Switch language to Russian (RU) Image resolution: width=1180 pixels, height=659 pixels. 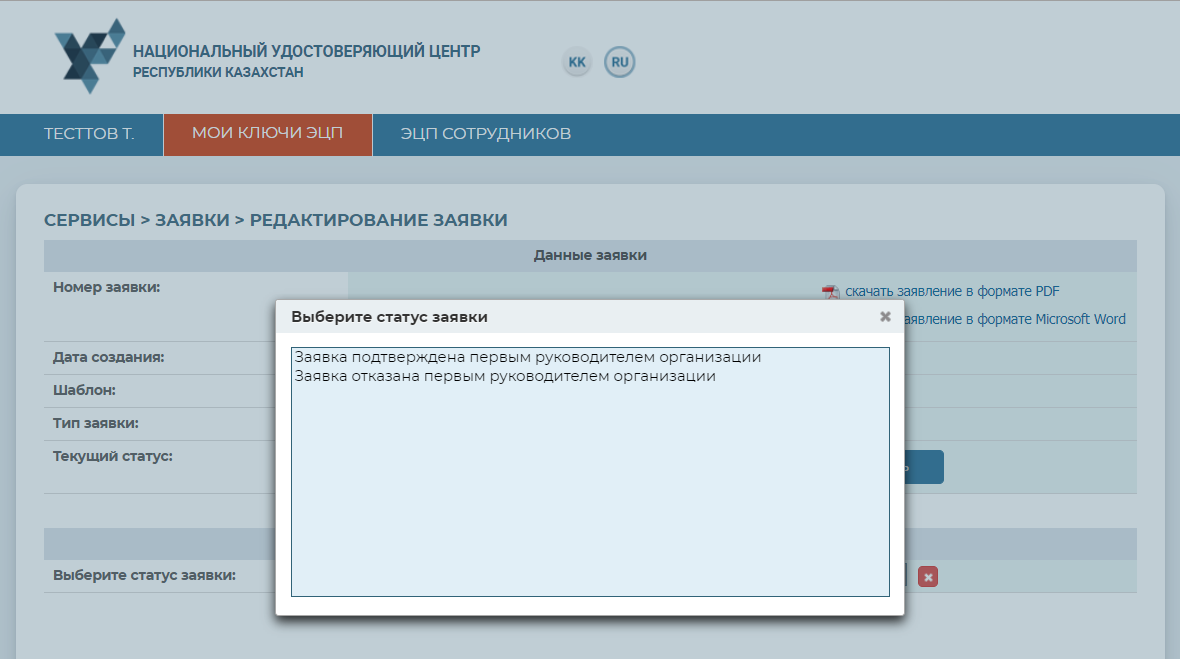620,62
